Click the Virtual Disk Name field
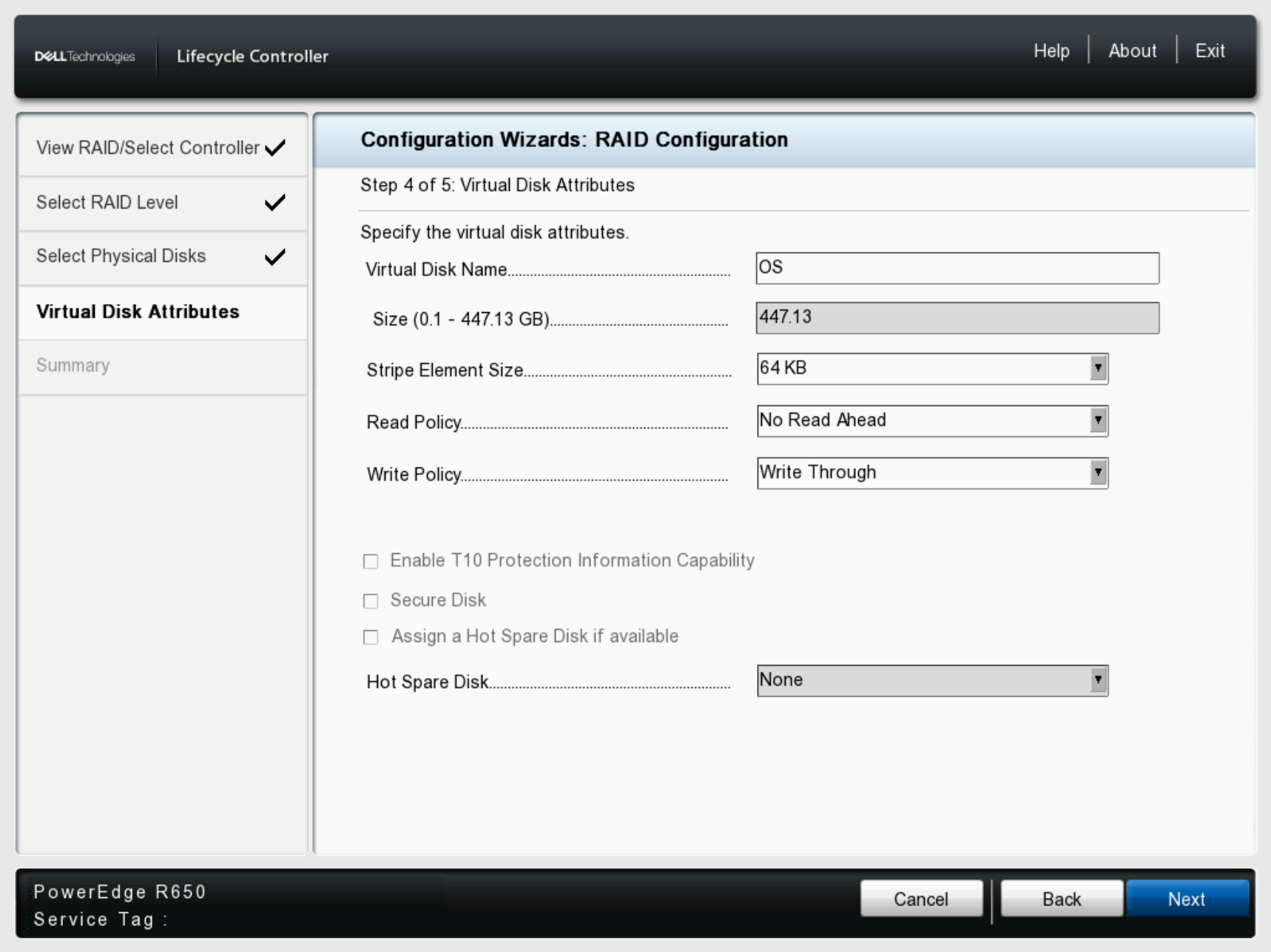This screenshot has width=1271, height=952. click(956, 269)
